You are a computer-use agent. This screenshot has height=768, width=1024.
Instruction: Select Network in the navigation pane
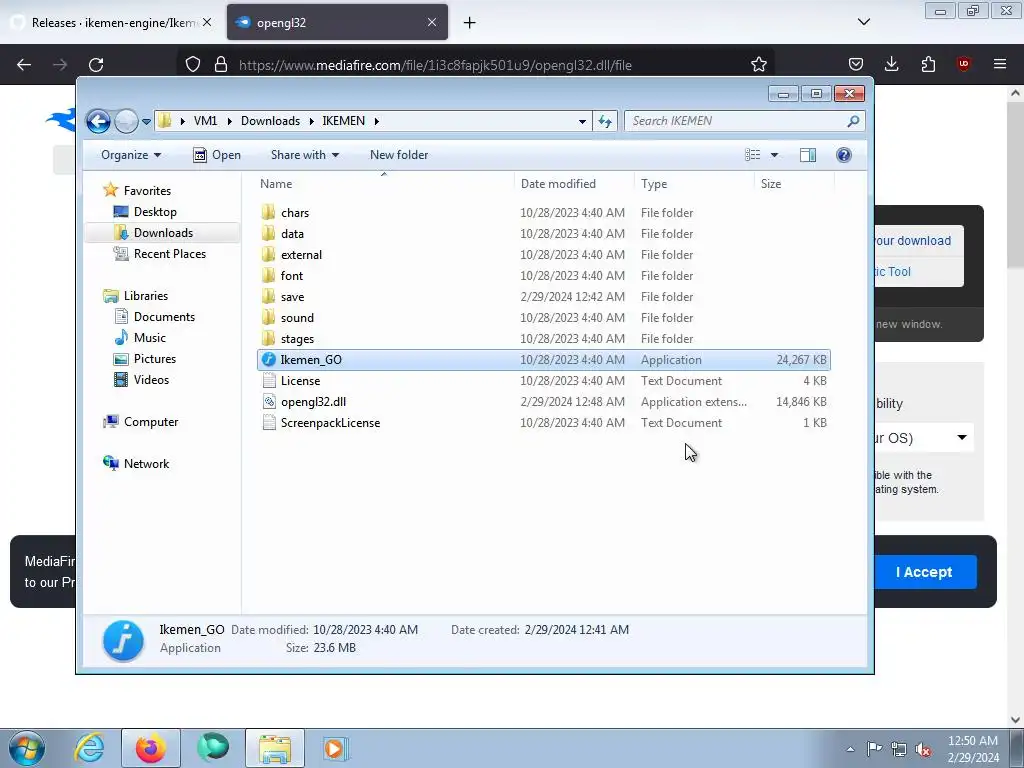point(146,464)
